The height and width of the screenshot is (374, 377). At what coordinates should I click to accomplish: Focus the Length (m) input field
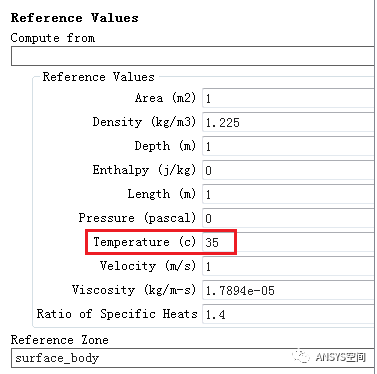point(288,194)
